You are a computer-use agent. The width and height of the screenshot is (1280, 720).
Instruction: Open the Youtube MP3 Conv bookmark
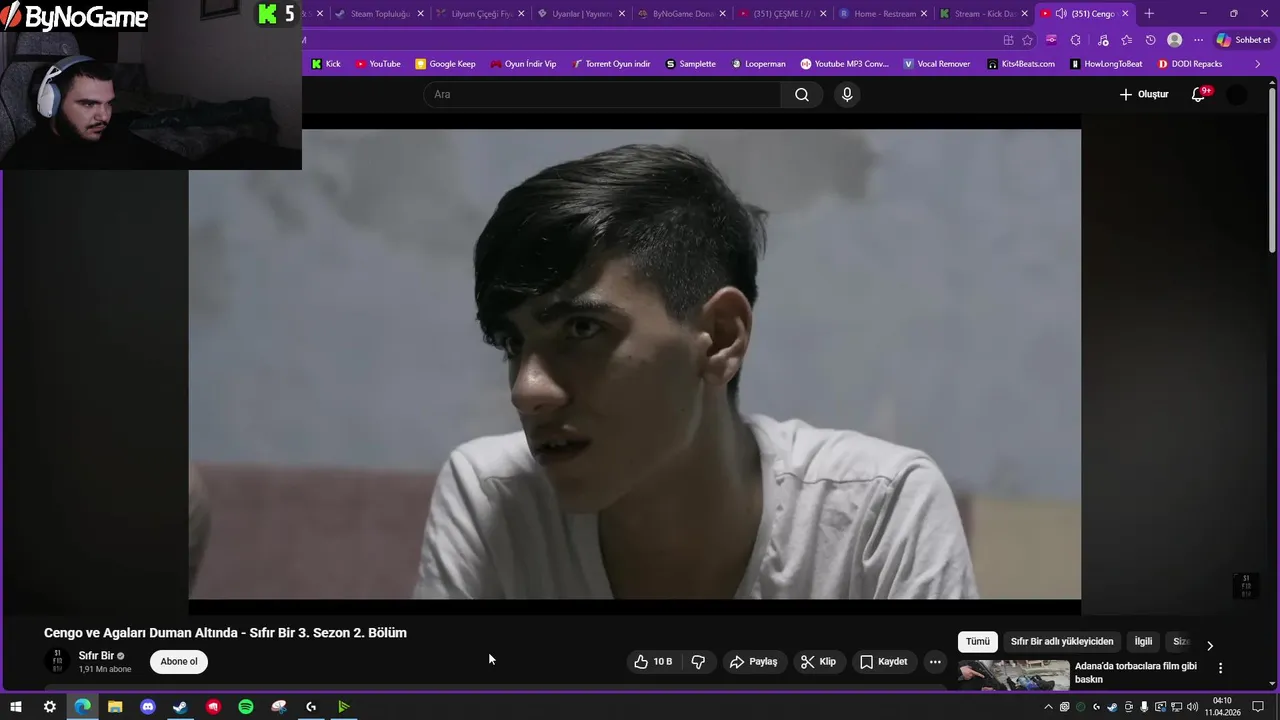pyautogui.click(x=845, y=64)
